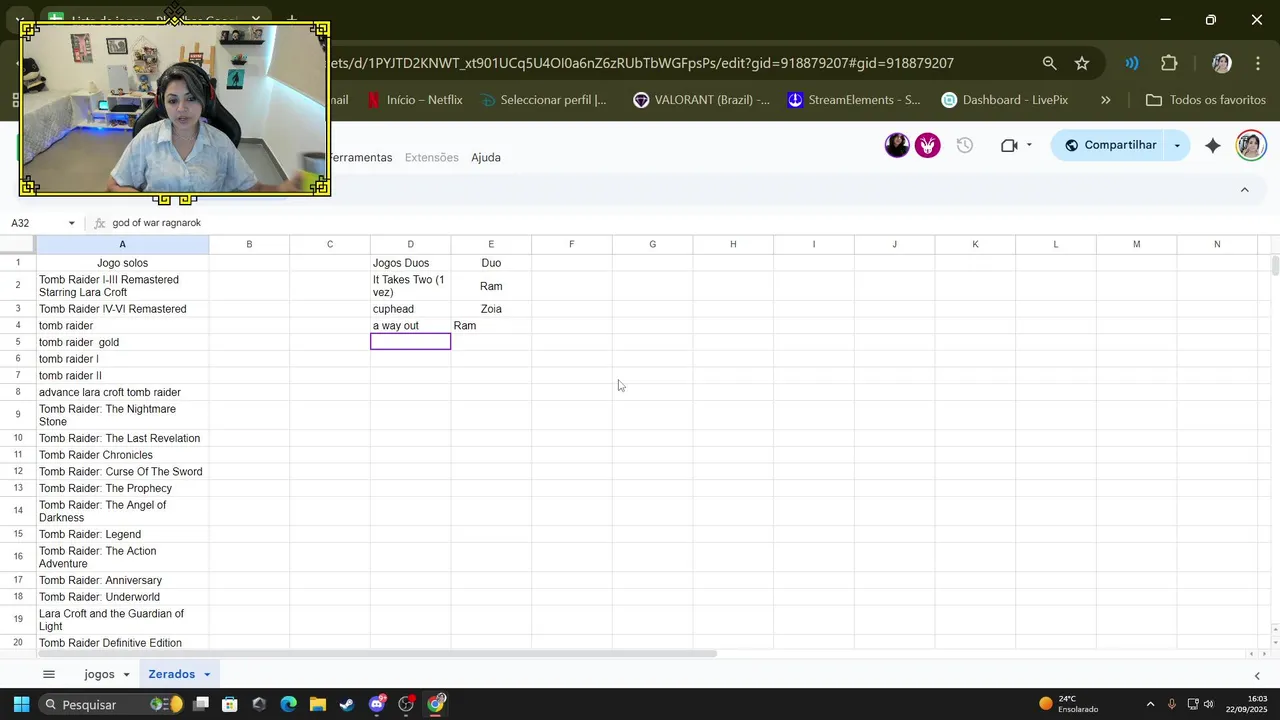Show hidden tray icons chevron
1280x720 pixels.
tap(1150, 704)
